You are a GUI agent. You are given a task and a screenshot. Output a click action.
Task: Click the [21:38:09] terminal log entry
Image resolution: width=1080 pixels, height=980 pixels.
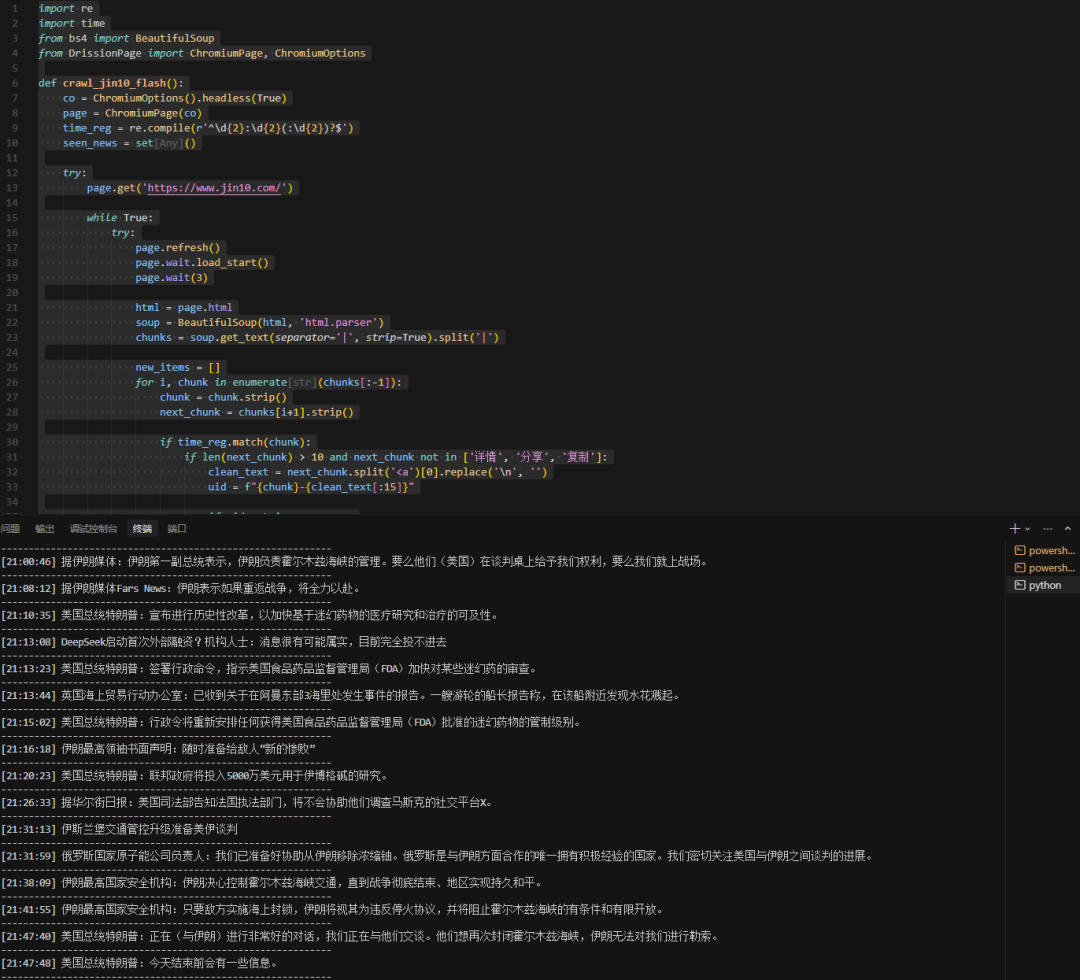point(272,883)
